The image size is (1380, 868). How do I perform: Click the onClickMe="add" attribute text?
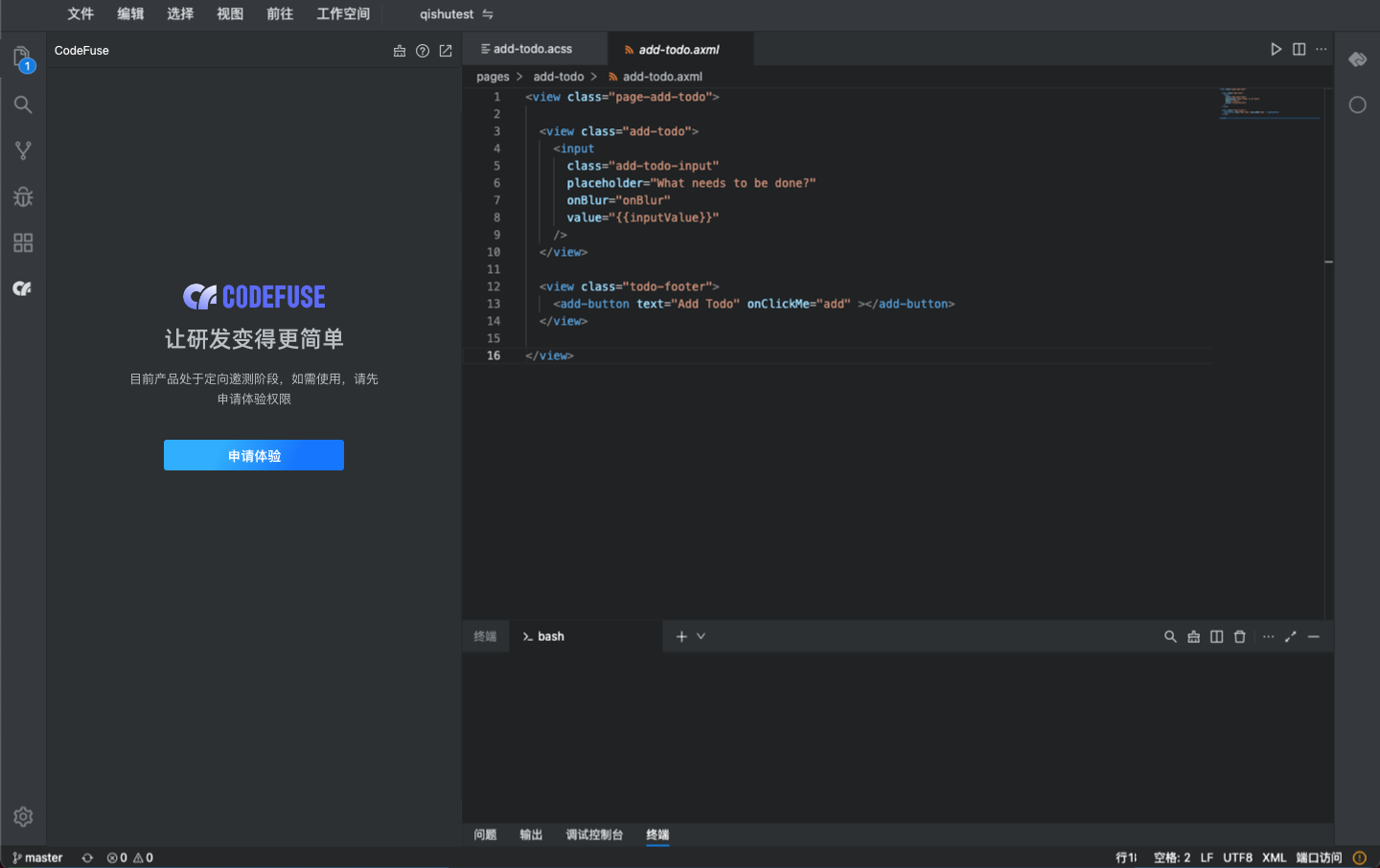click(x=798, y=304)
